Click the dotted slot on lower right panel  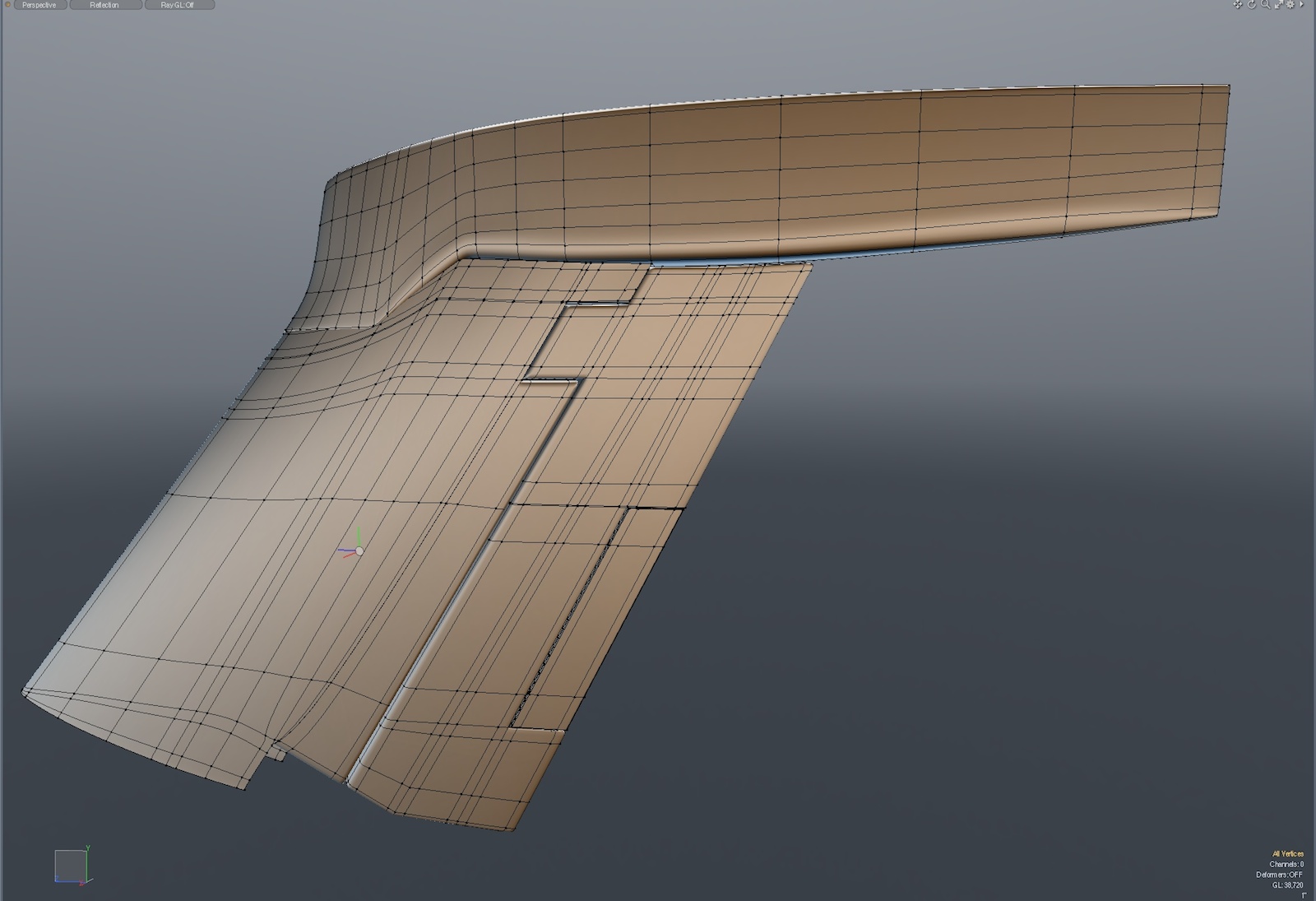coord(568,617)
